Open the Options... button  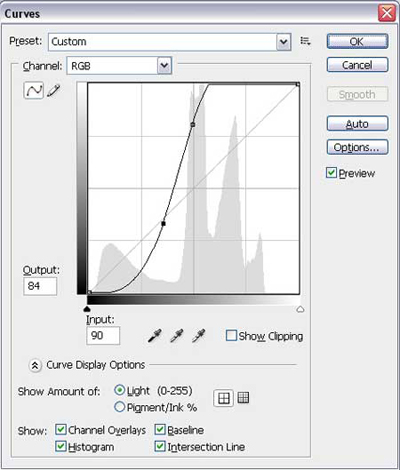tap(357, 147)
